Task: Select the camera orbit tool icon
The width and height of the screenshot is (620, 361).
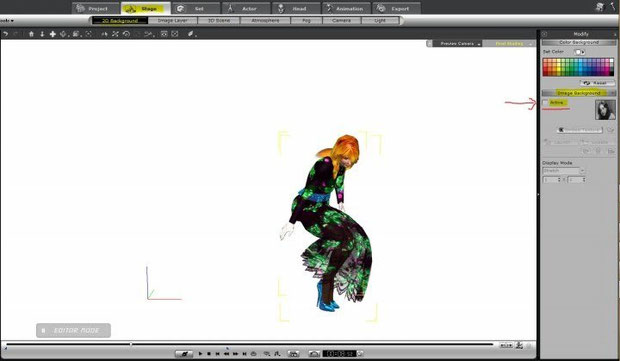Action: coord(63,34)
